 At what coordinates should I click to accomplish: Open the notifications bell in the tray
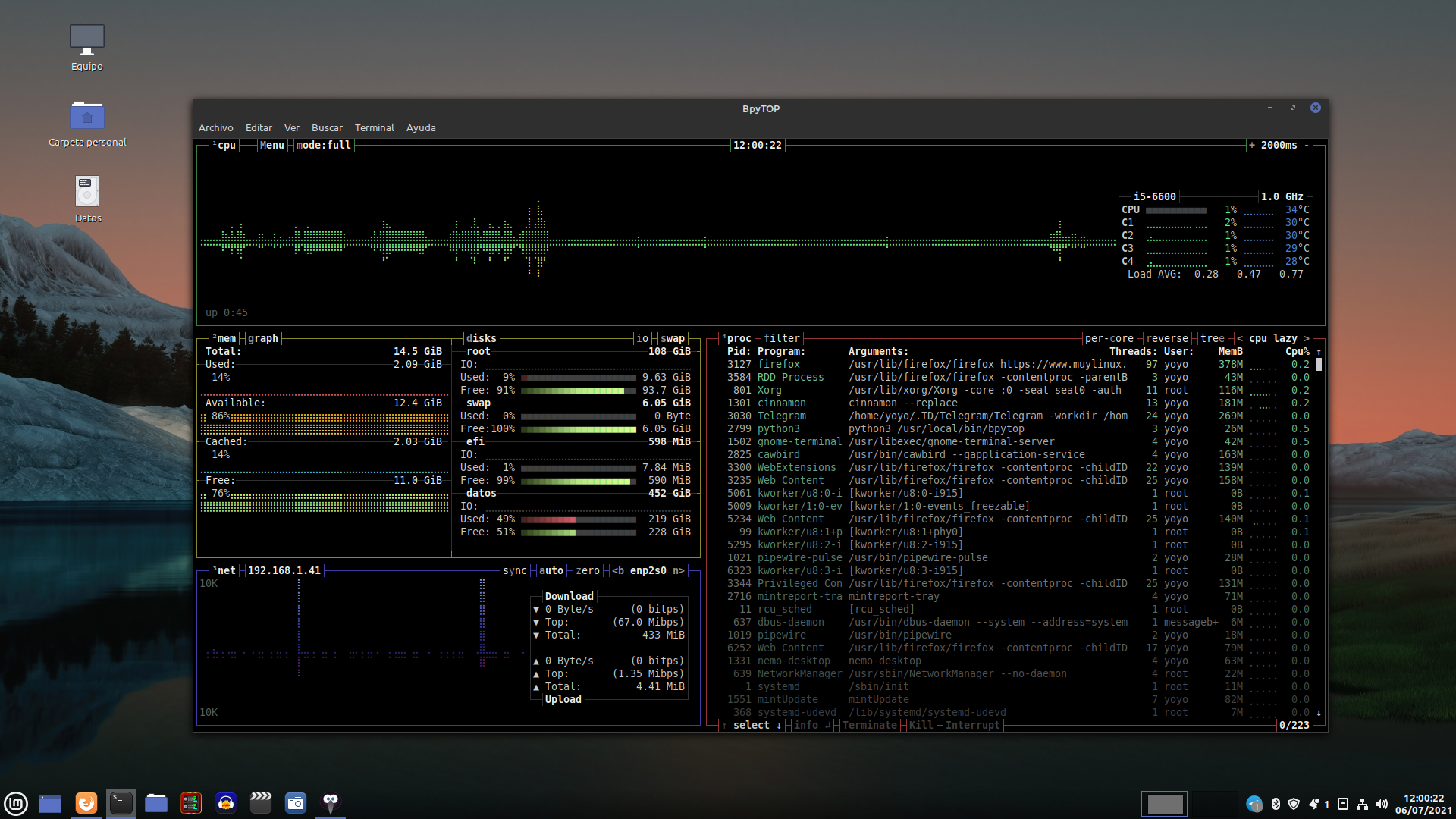click(1314, 804)
